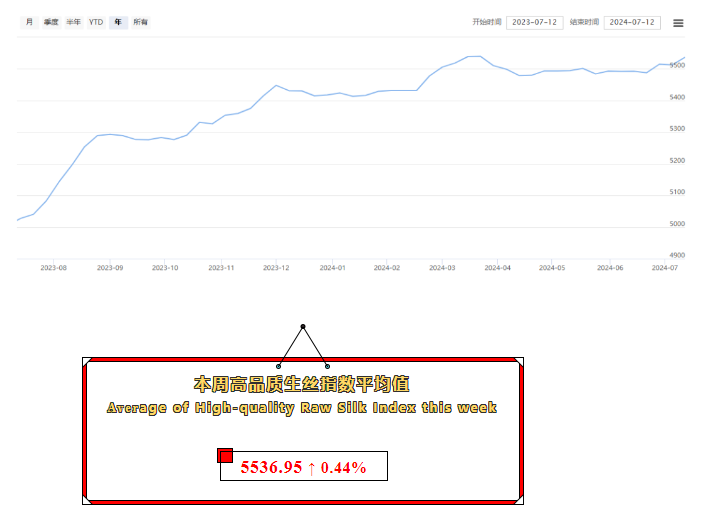Viewport: 706px width, 516px height.
Task: Open end date field 2024-07-12
Action: point(632,22)
